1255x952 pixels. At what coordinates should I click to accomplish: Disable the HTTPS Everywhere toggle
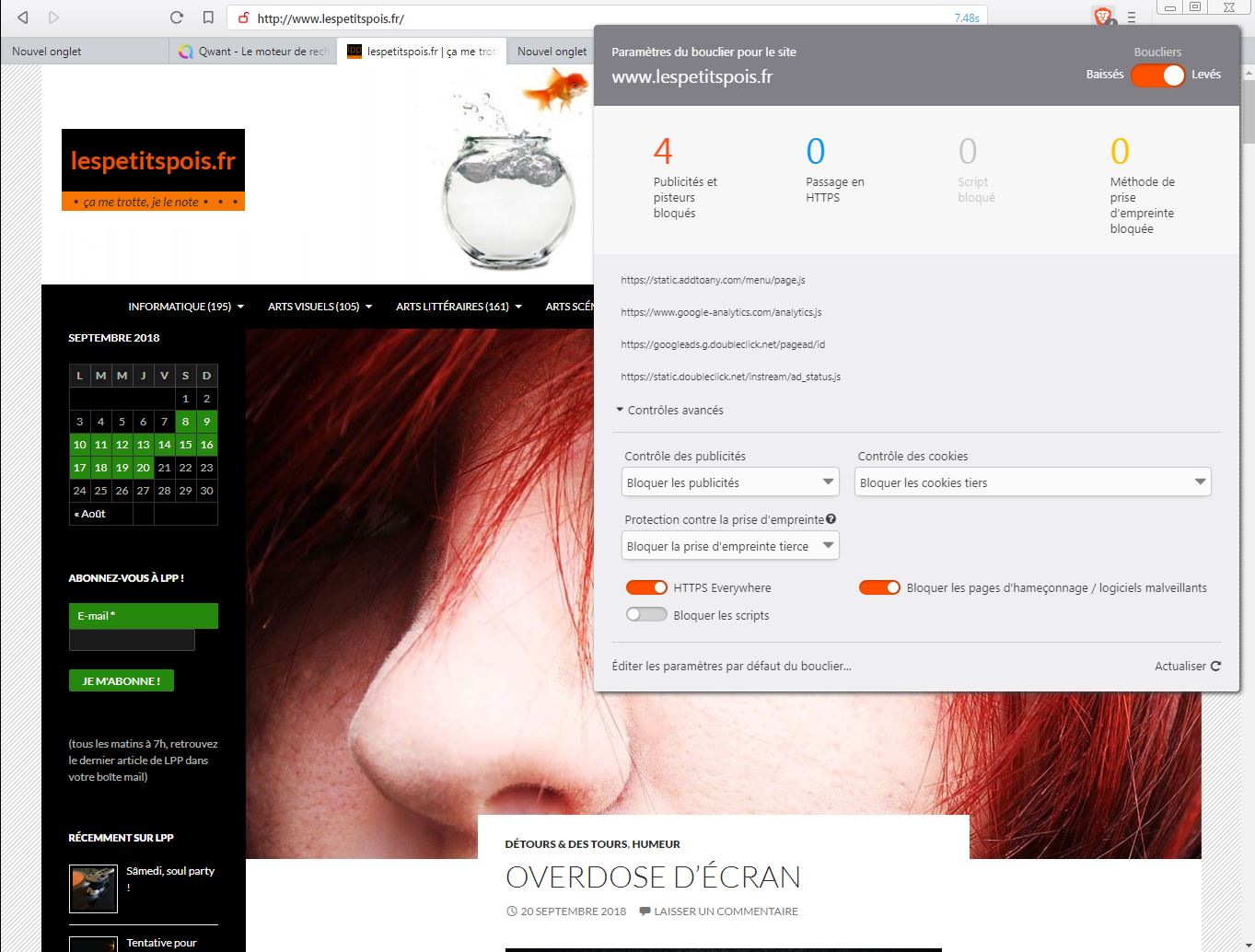click(646, 587)
